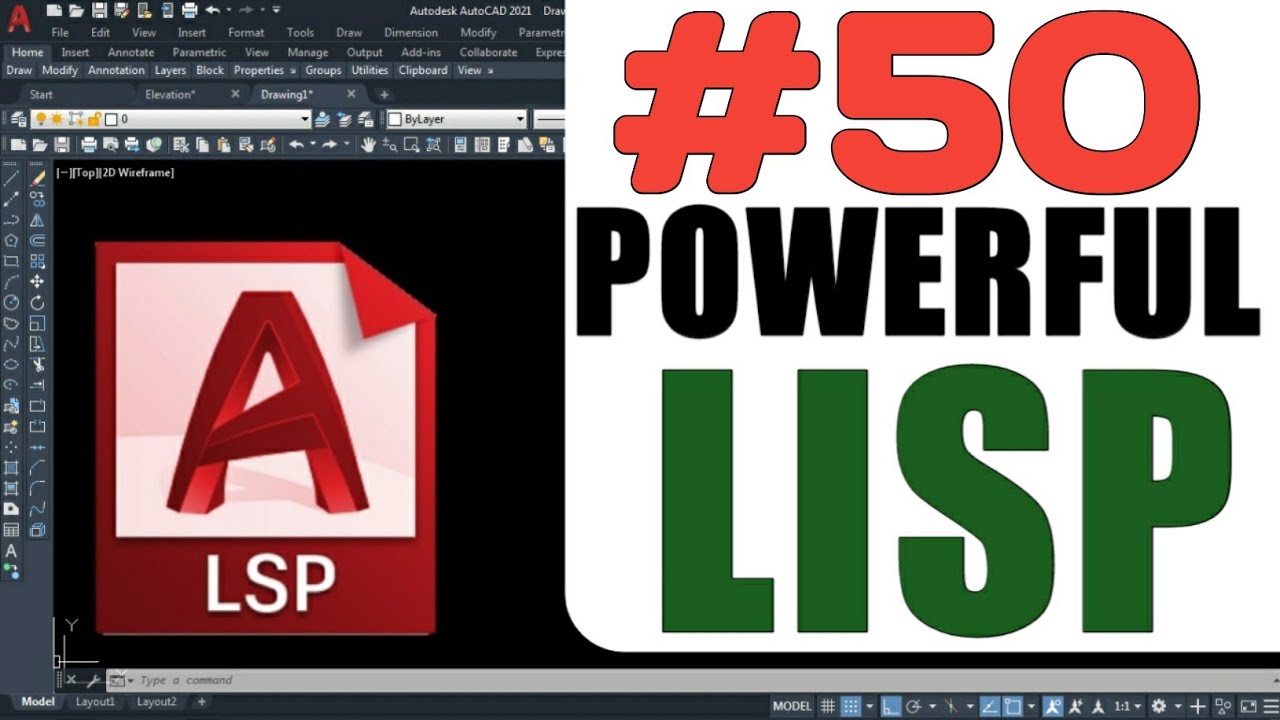The height and width of the screenshot is (720, 1280).
Task: Open the Dimension menu
Action: [x=411, y=33]
